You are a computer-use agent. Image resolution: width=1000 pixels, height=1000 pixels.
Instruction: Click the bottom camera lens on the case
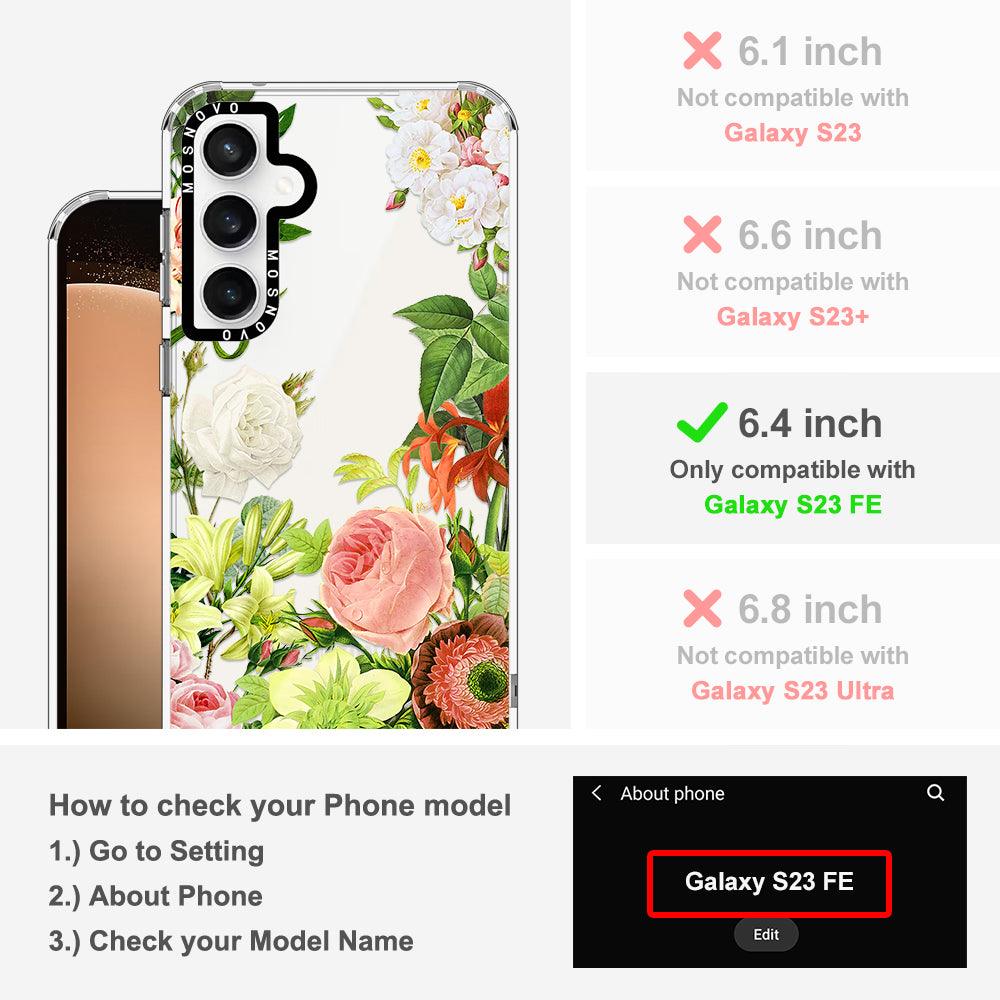coord(230,293)
